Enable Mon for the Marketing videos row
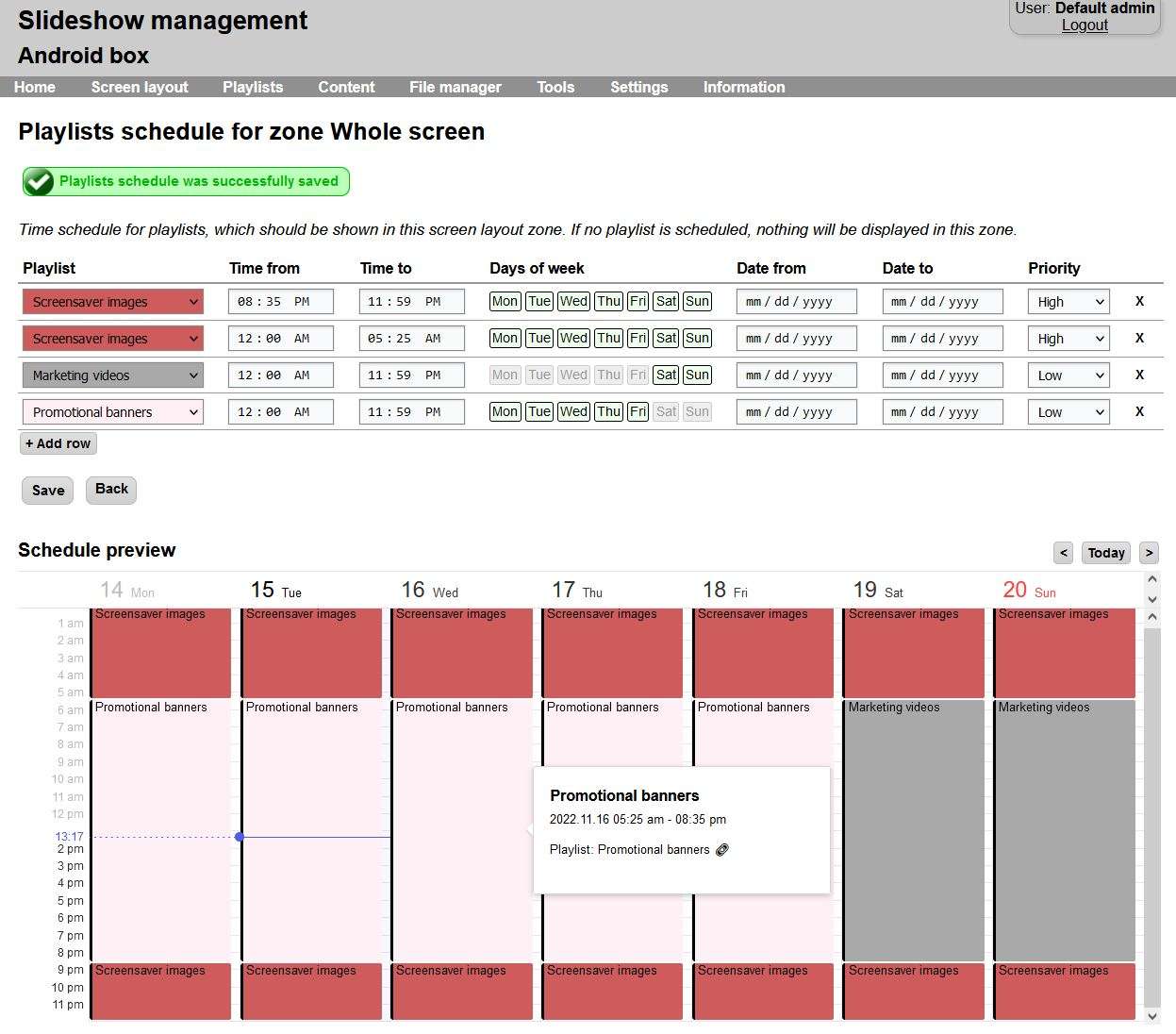This screenshot has width=1176, height=1034. (505, 375)
